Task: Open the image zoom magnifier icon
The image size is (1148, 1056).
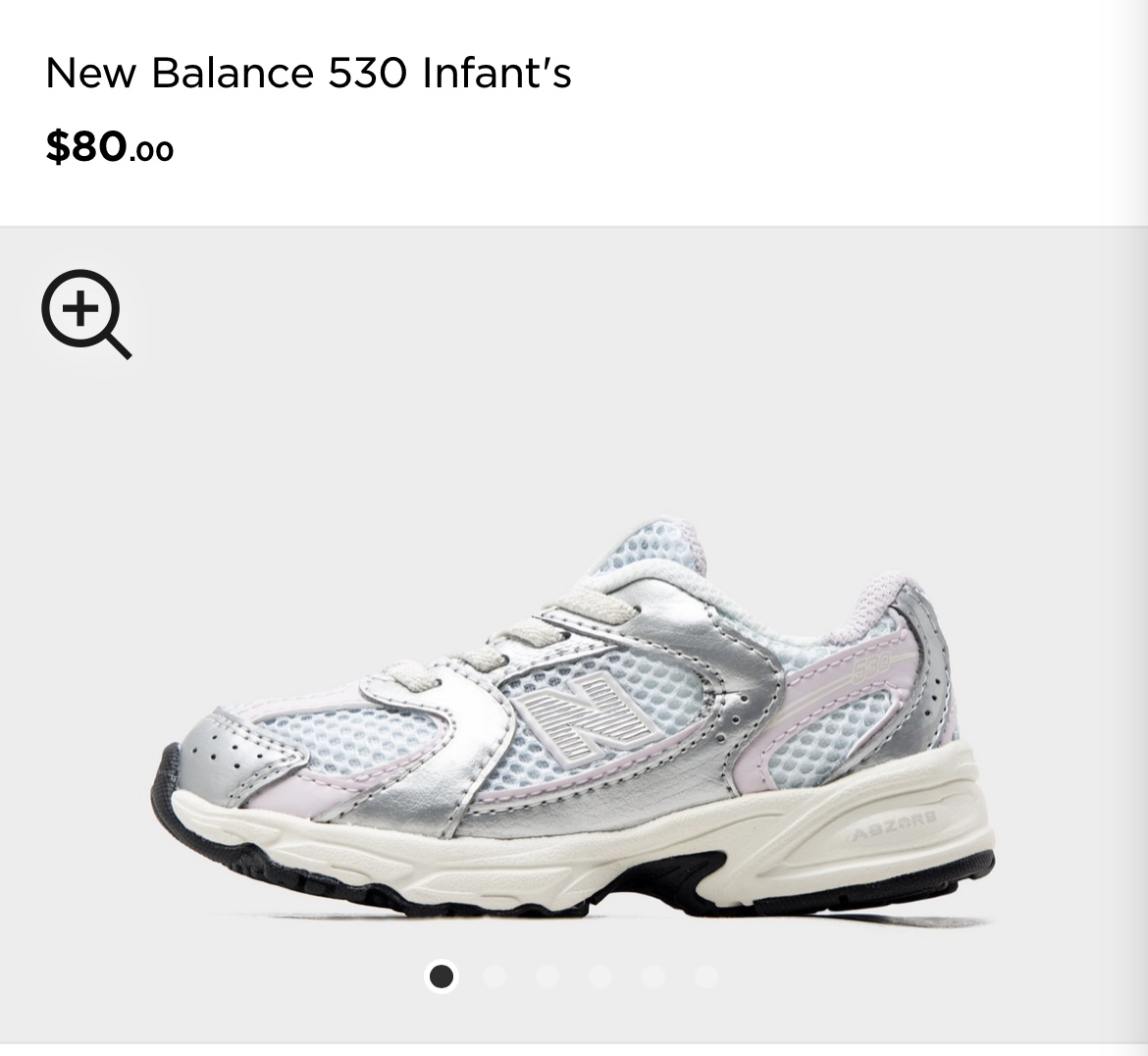Action: coord(86,314)
